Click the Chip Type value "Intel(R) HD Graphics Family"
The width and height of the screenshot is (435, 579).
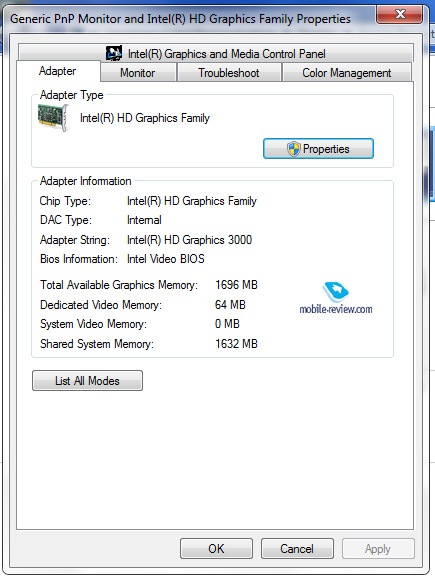[x=192, y=201]
